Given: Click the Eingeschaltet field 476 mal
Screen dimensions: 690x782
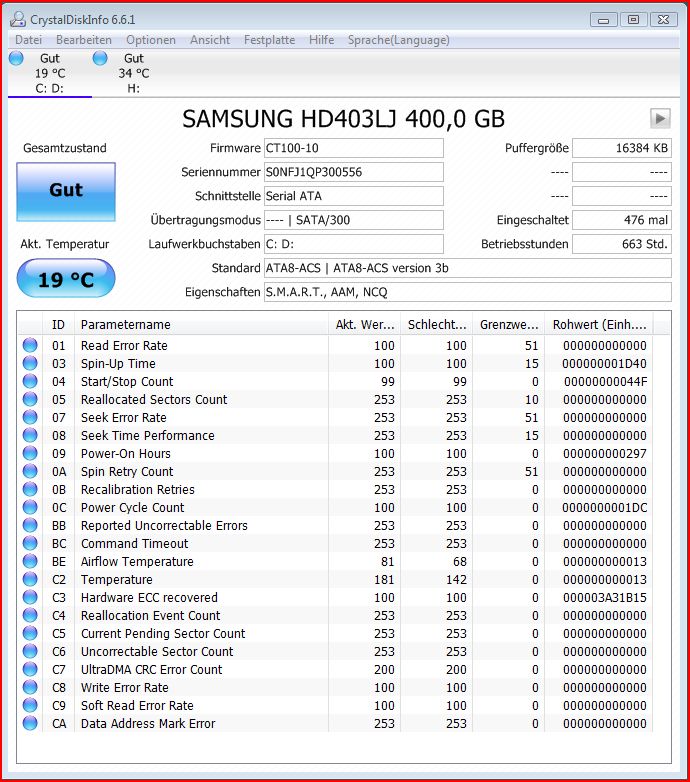Looking at the screenshot, I should (x=622, y=220).
